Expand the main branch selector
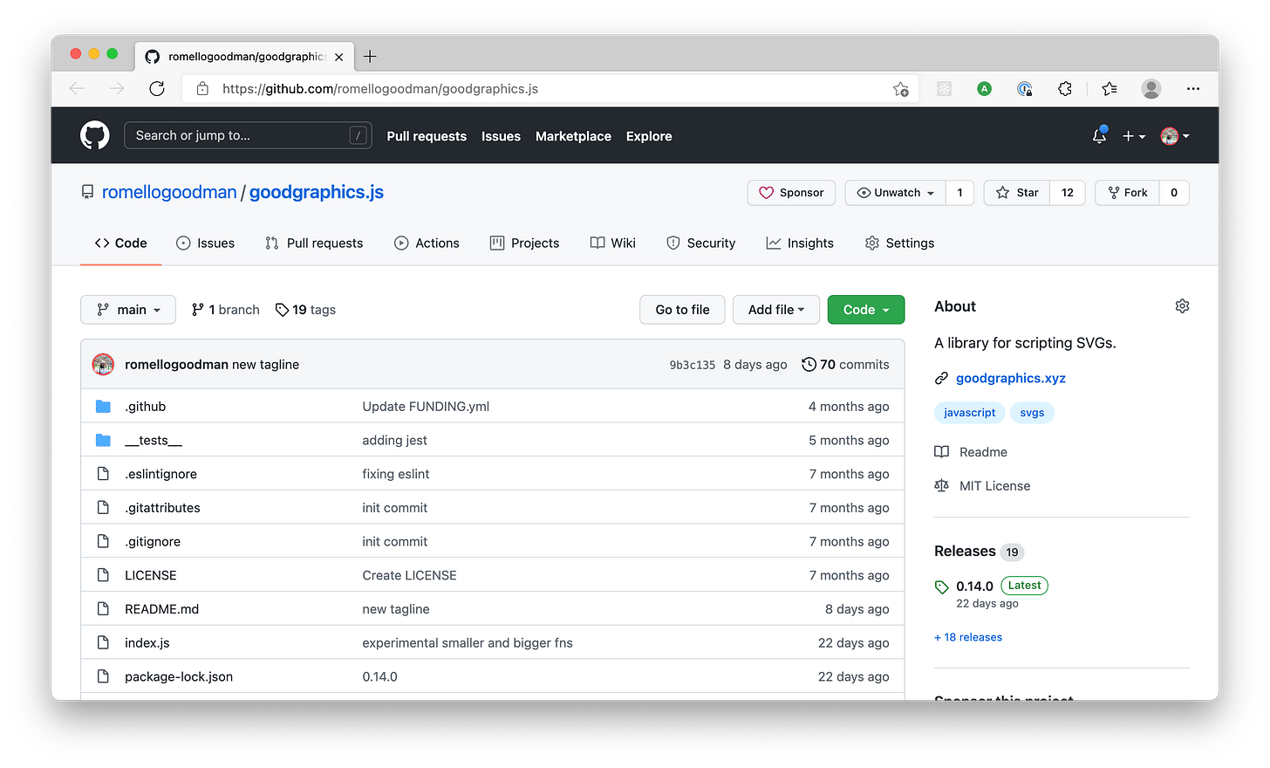Image resolution: width=1270 pixels, height=768 pixels. click(128, 310)
